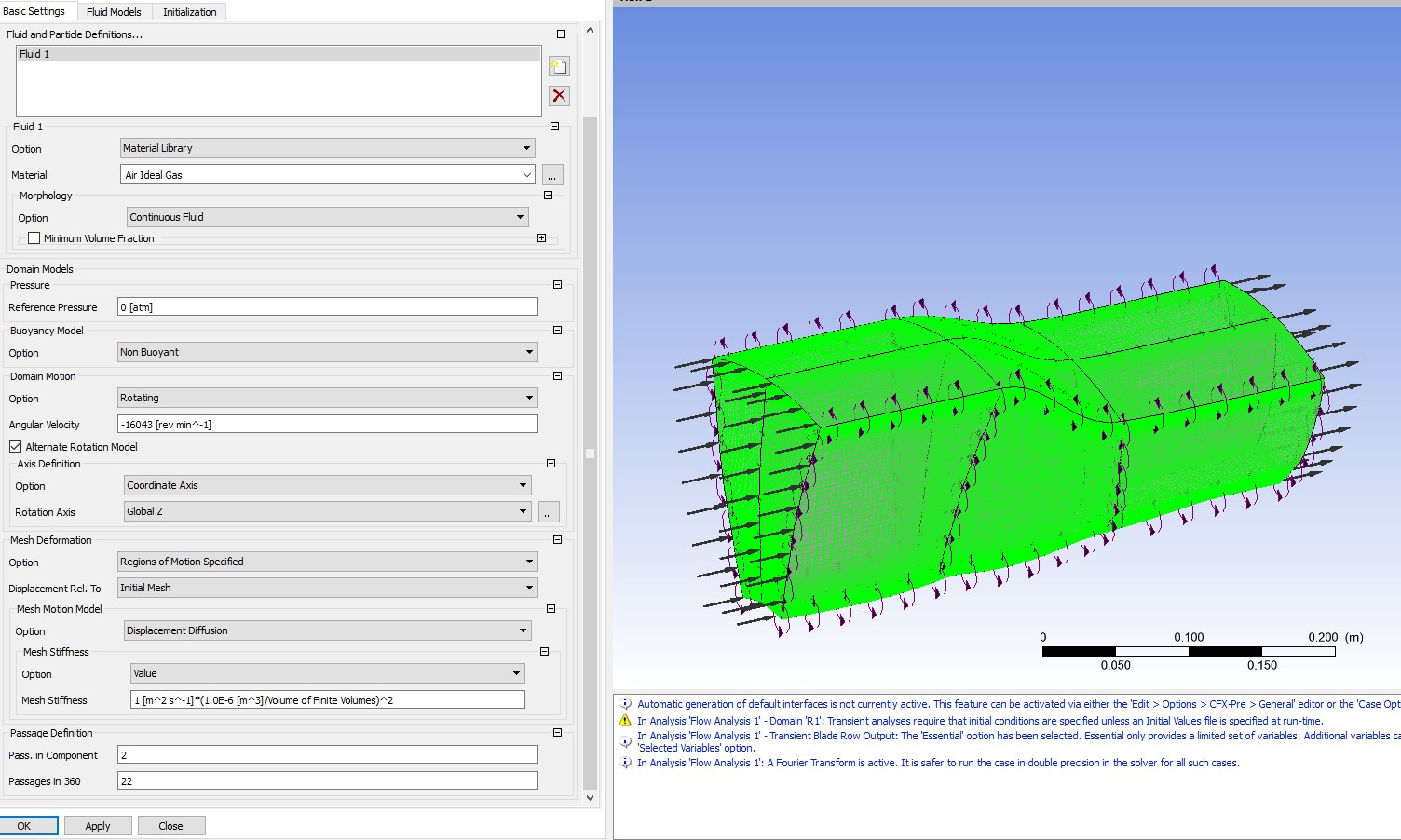The width and height of the screenshot is (1401, 840).
Task: Open the Buoyancy Model option dropdown
Action: click(529, 352)
